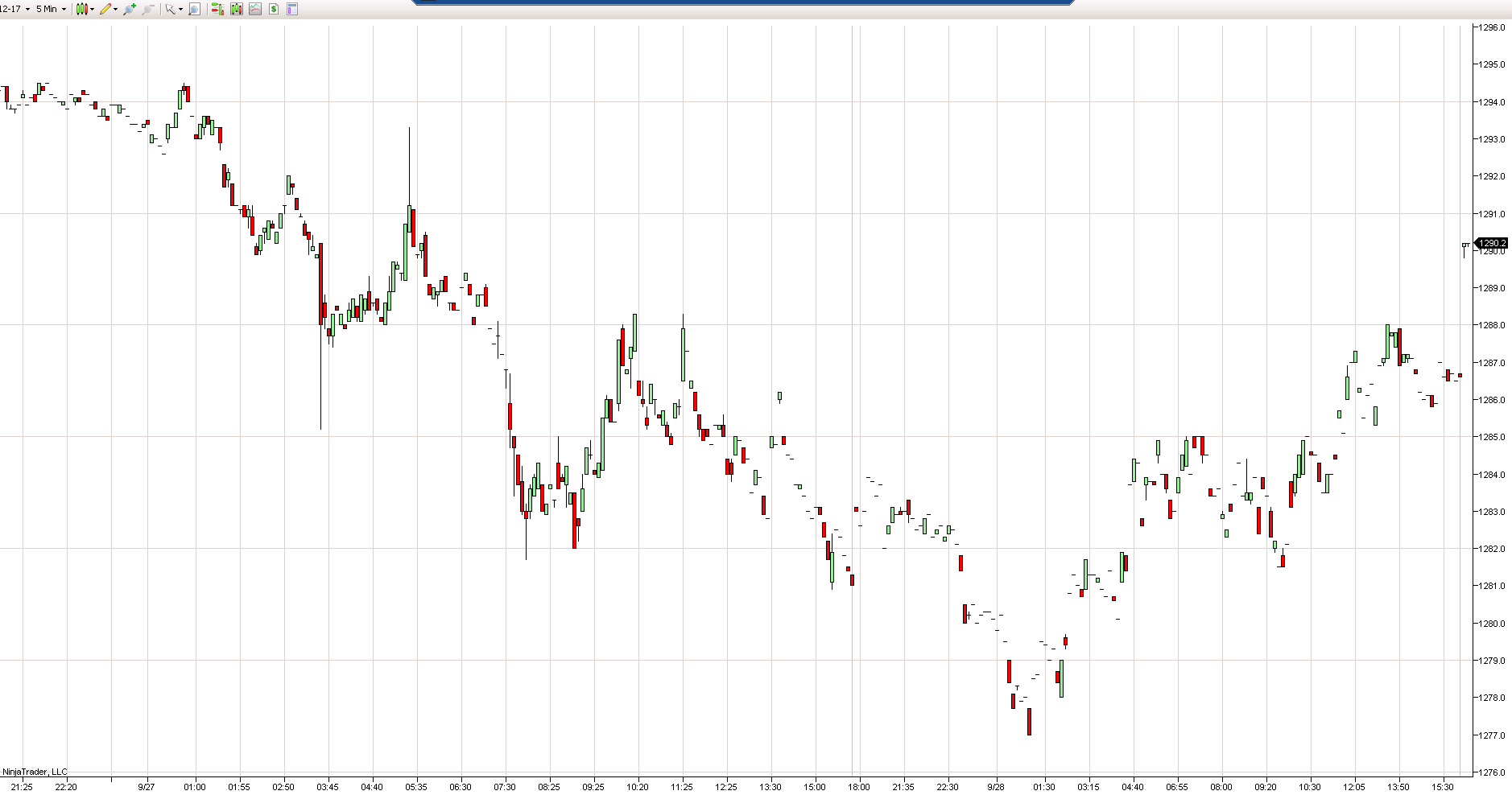Viewport: 1512px width, 795px height.
Task: Click the 1279.0 price axis label
Action: click(1492, 661)
